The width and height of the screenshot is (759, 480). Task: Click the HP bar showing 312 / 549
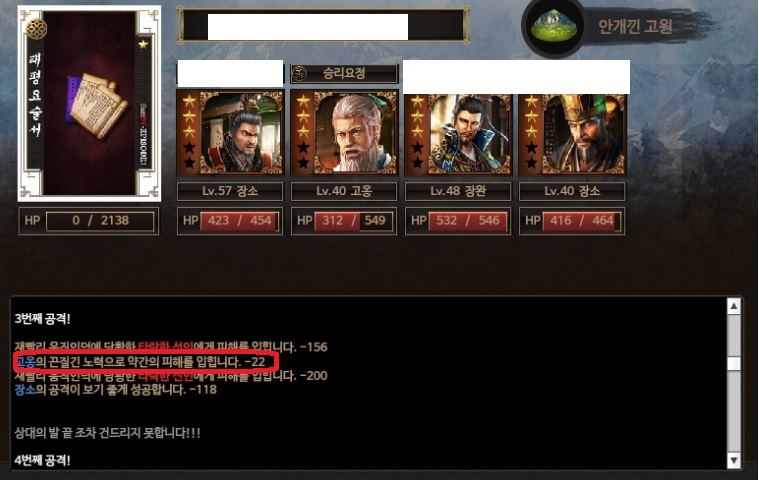pos(344,221)
